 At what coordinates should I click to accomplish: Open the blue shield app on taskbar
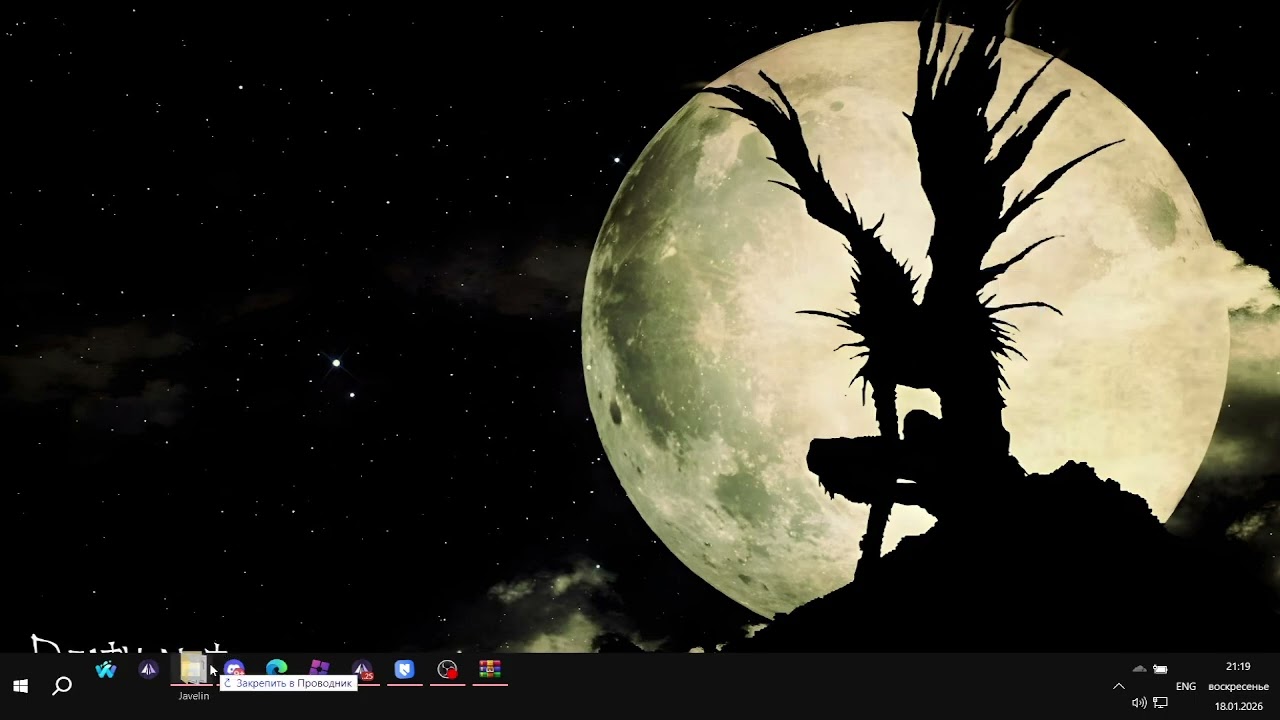tap(404, 670)
